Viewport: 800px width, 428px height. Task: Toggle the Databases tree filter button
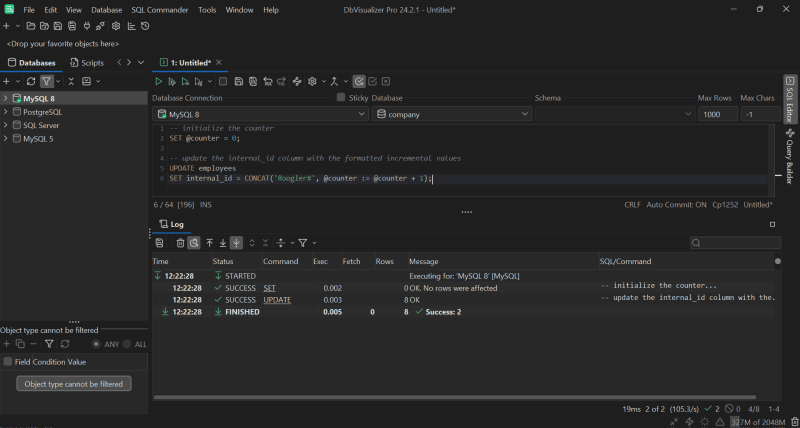click(46, 81)
